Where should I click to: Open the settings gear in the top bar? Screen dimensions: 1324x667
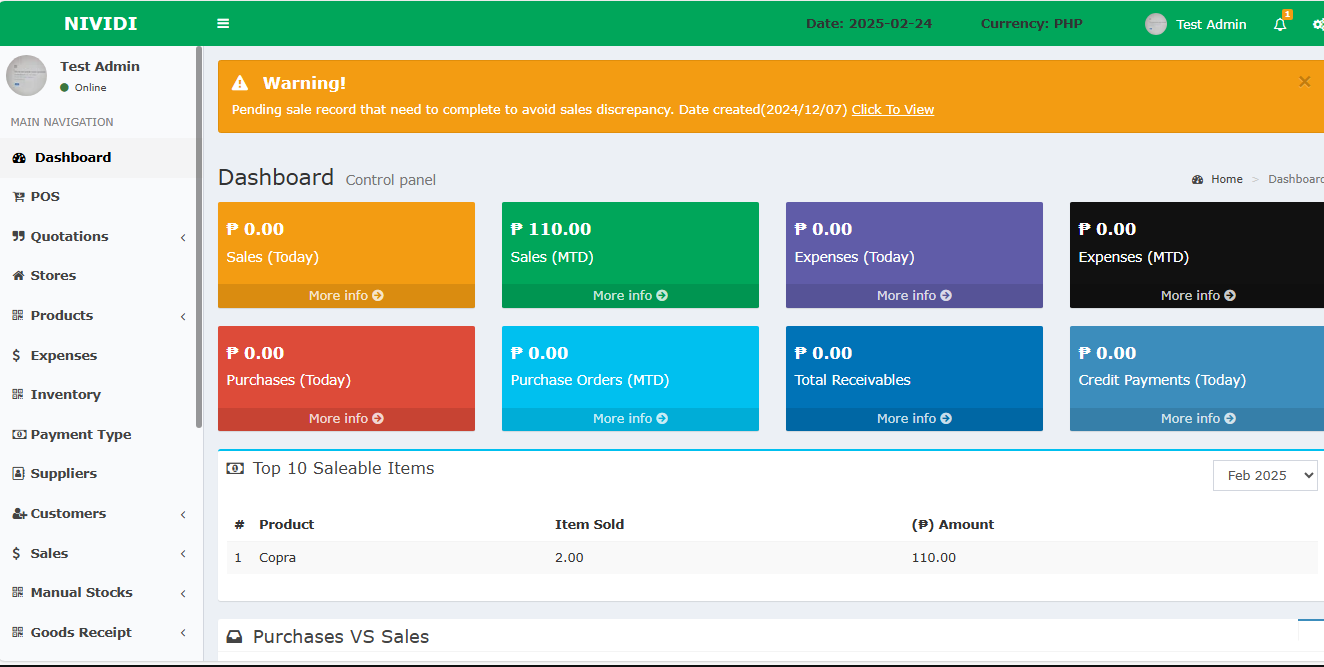tap(1318, 23)
